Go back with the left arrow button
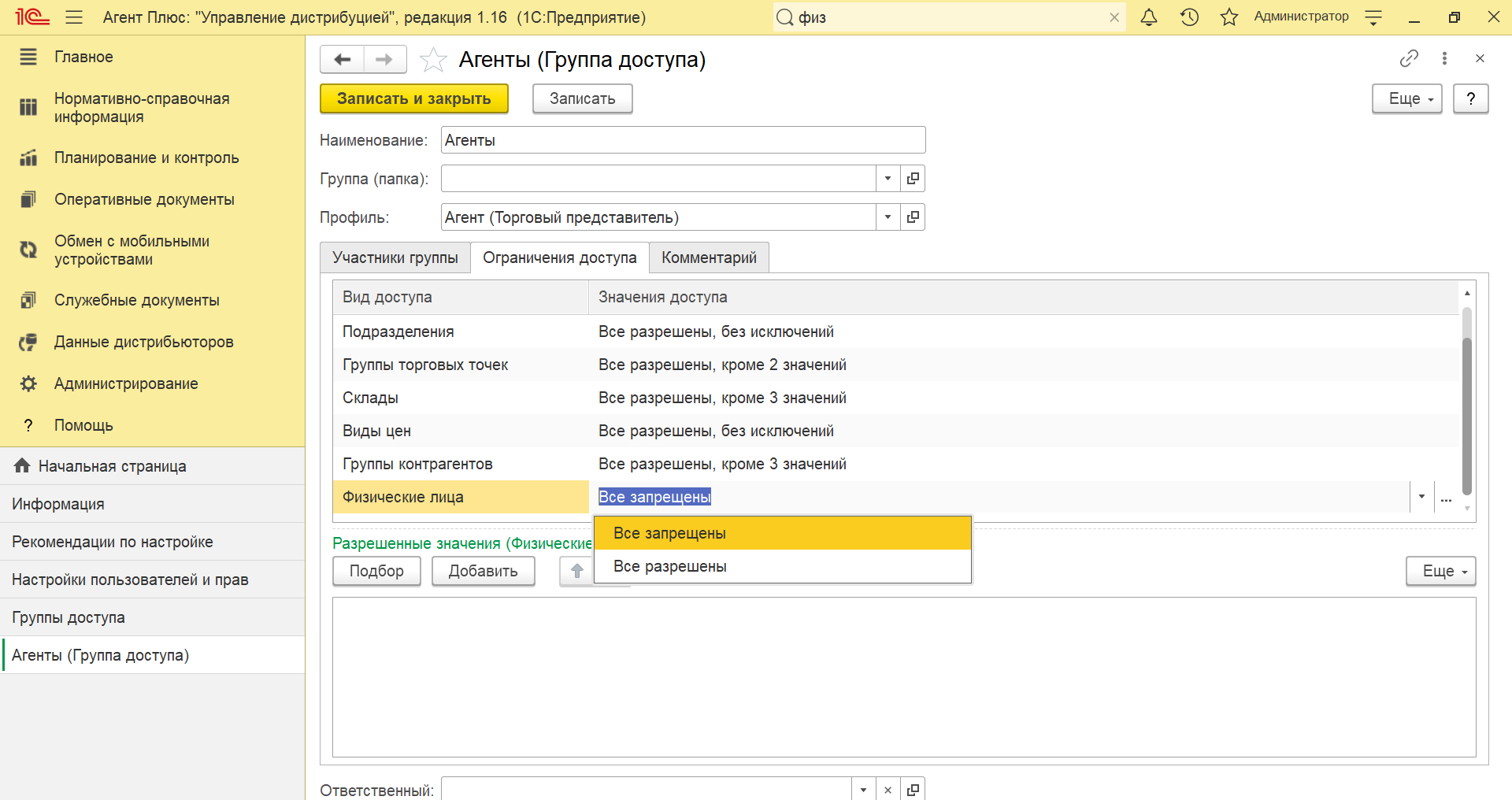1512x800 pixels. (342, 59)
